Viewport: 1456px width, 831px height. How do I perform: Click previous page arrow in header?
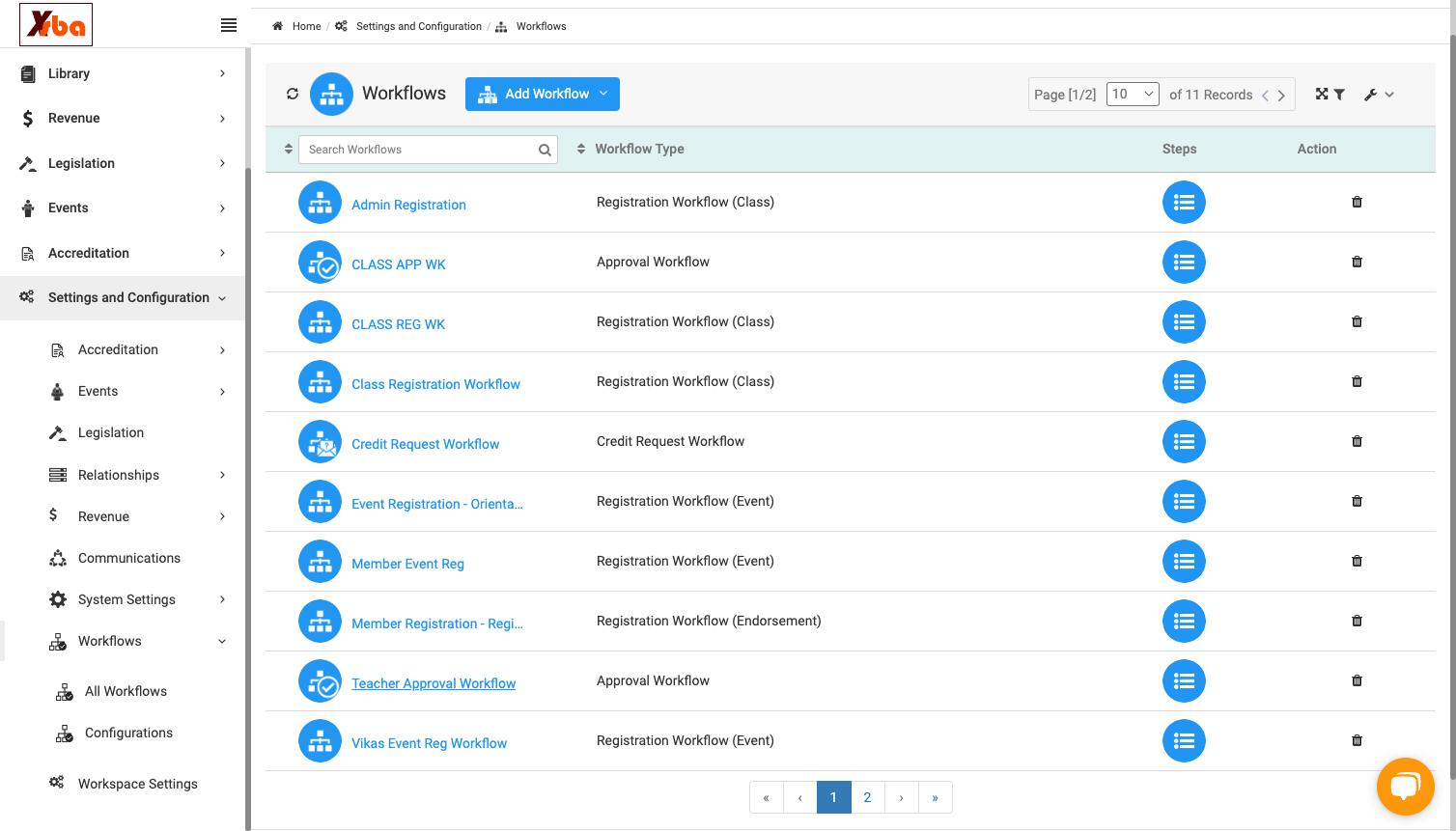pos(1265,96)
